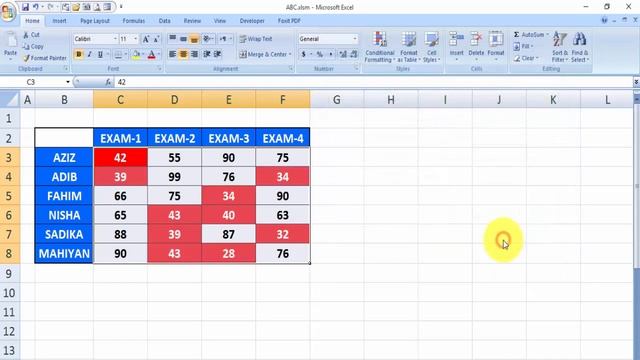
Task: Decrease cell indent
Action: [x=207, y=54]
